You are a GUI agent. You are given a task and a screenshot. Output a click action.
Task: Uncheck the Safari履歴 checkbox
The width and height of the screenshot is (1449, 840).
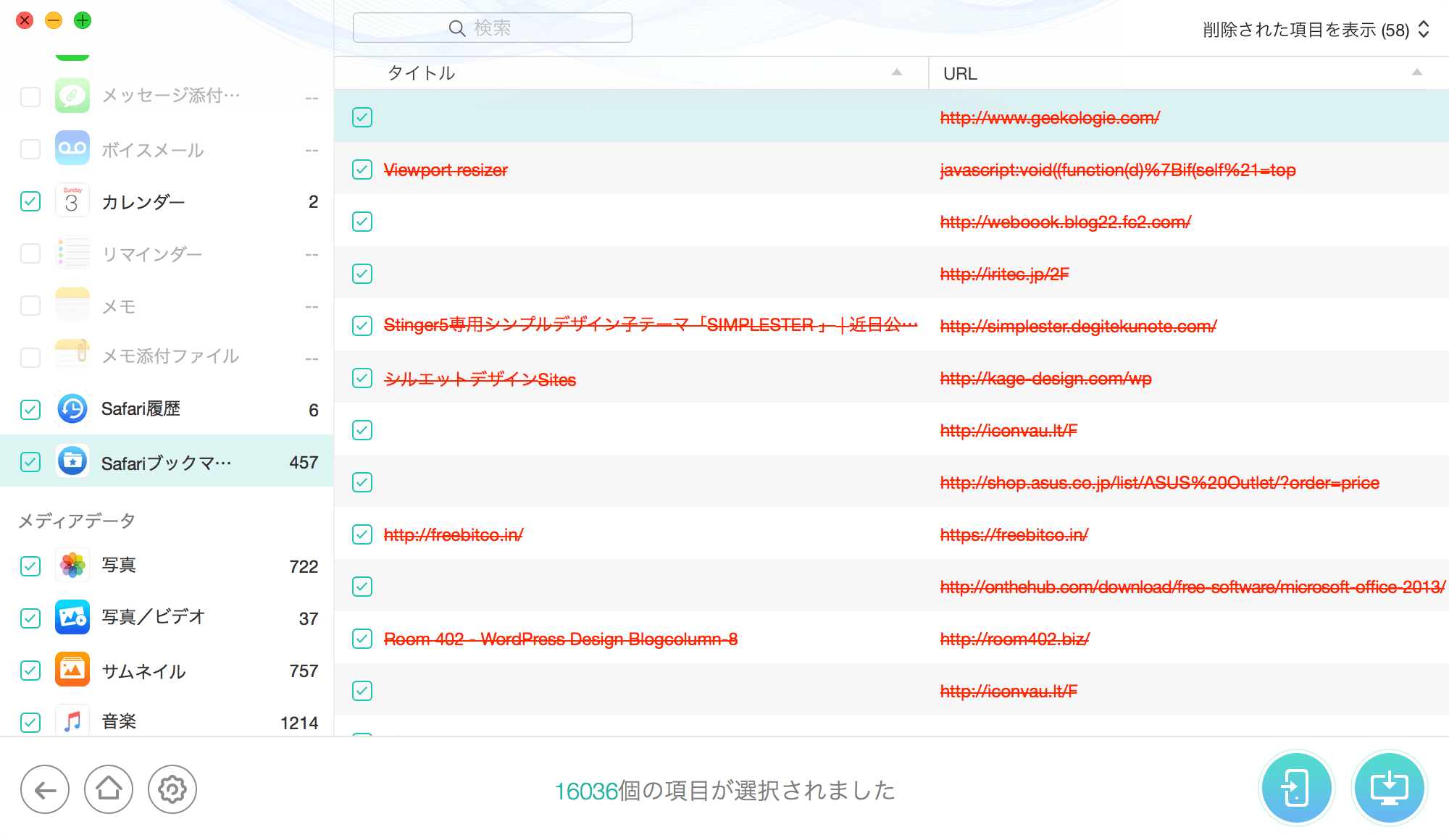click(x=30, y=410)
